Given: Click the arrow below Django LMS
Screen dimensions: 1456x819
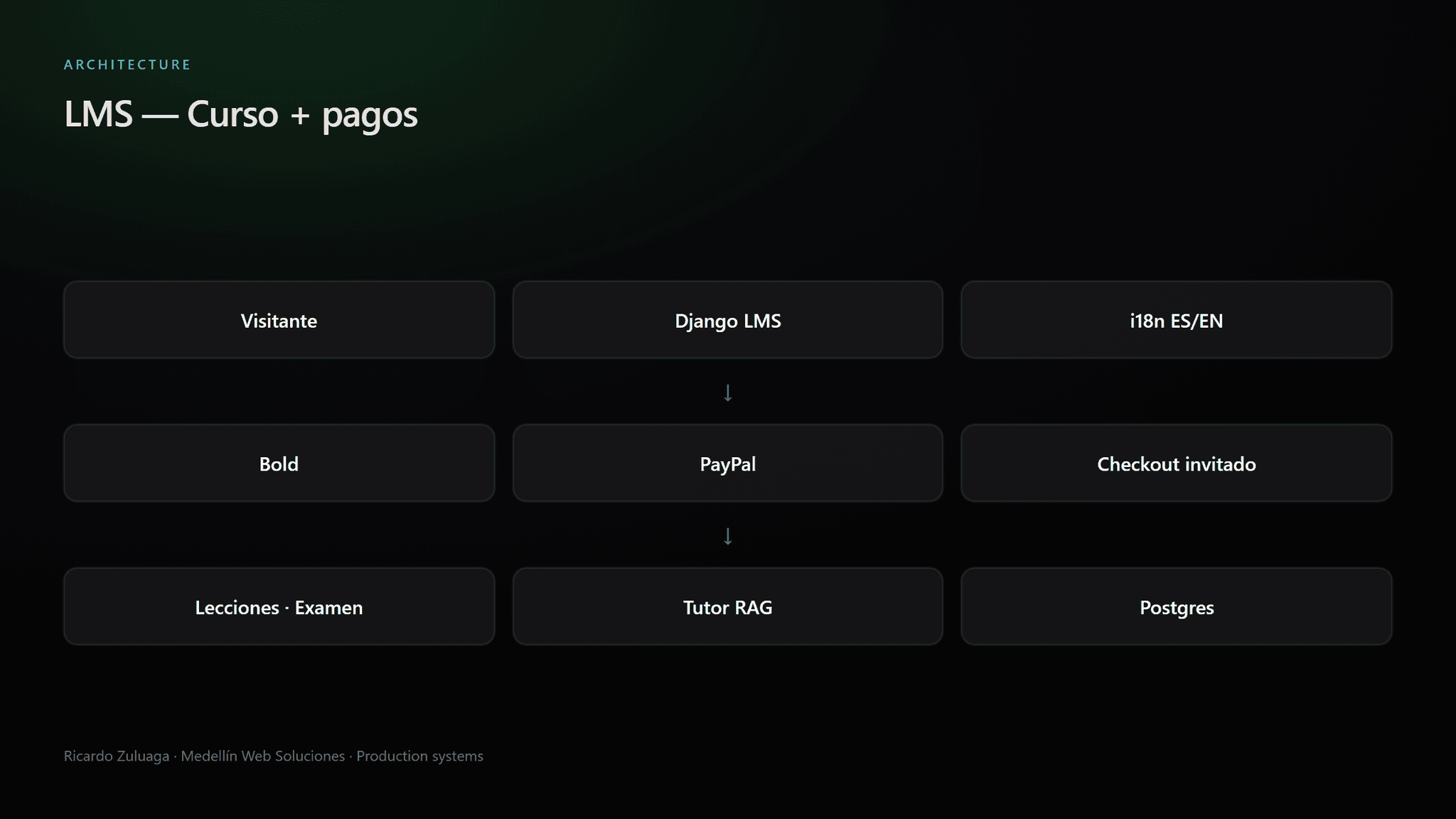Looking at the screenshot, I should click(727, 392).
